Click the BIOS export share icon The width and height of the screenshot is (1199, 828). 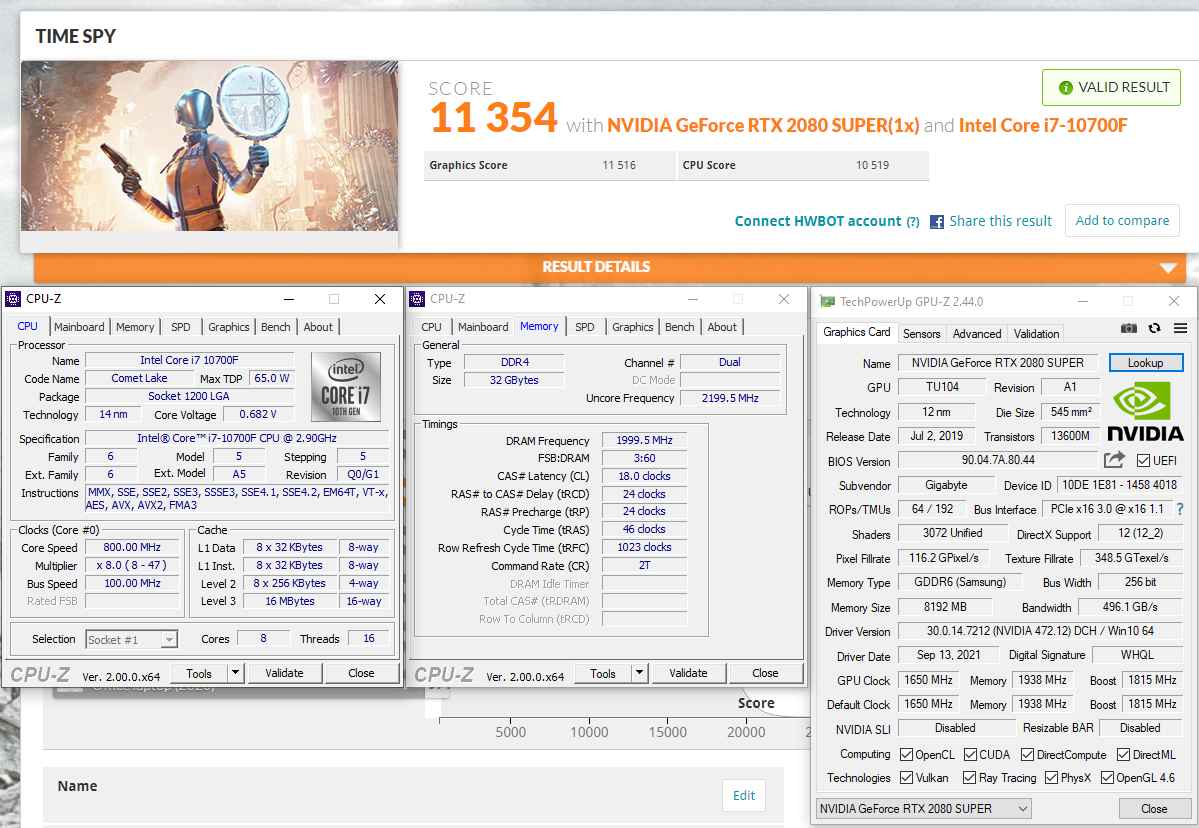tap(1114, 460)
